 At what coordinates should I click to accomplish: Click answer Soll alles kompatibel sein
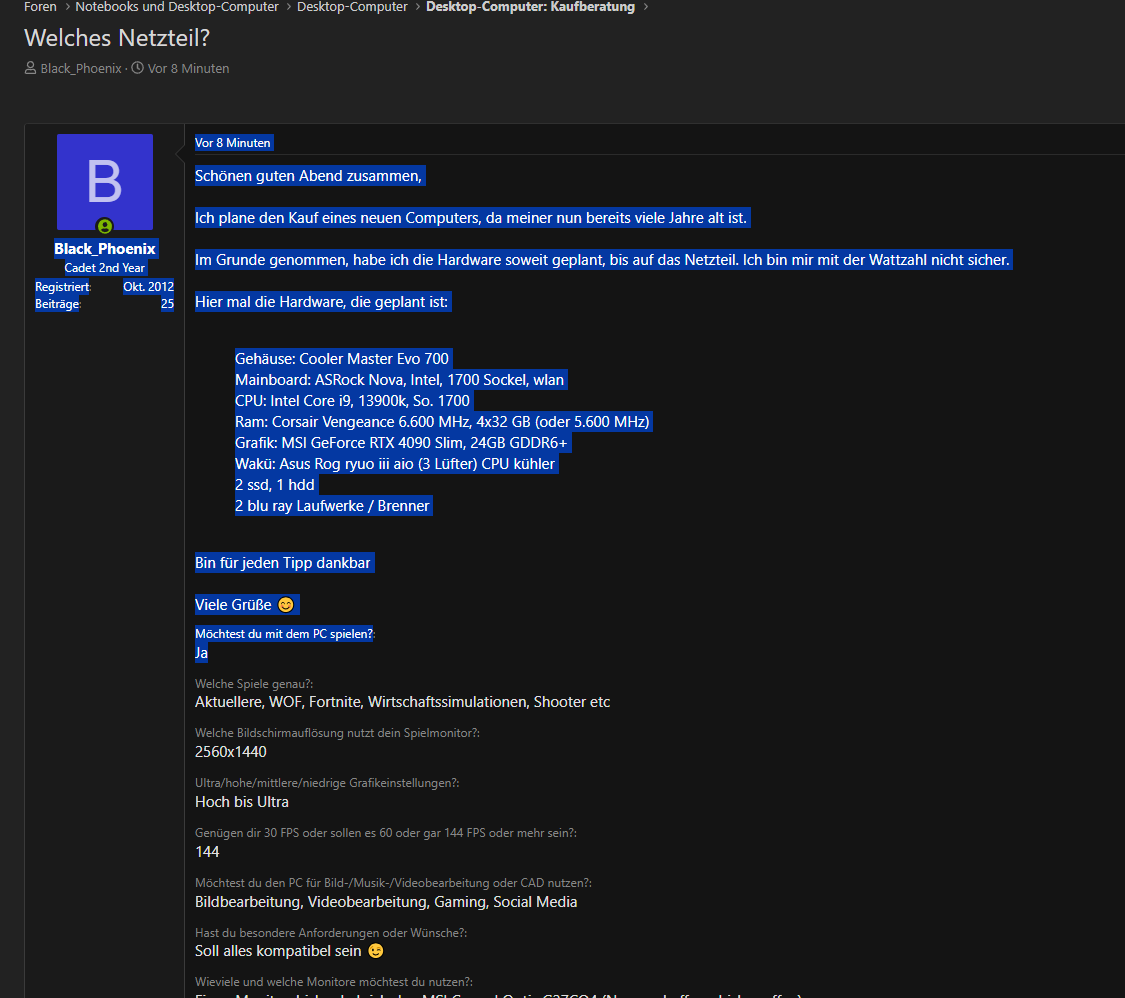278,951
